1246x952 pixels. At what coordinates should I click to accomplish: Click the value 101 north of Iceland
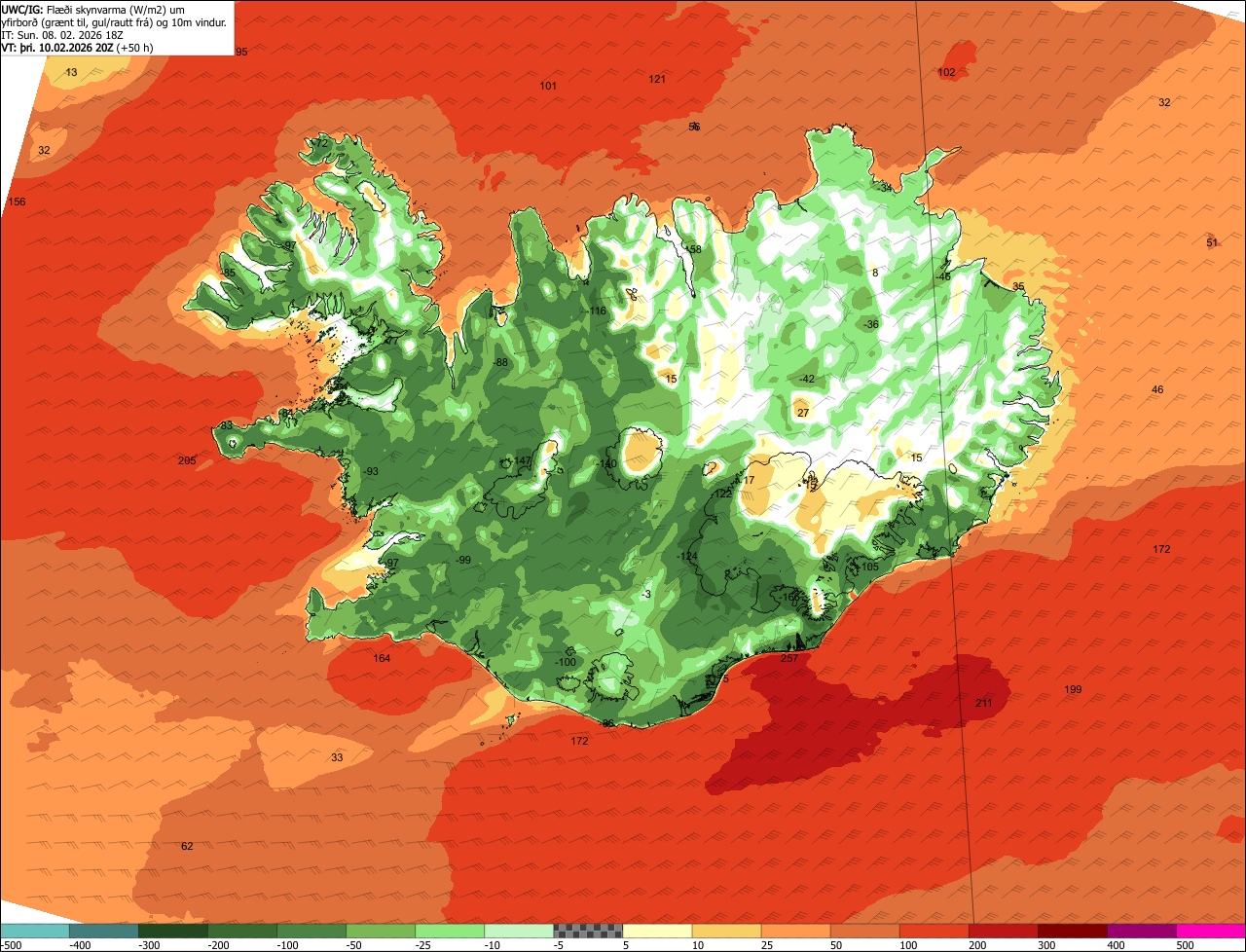[548, 87]
